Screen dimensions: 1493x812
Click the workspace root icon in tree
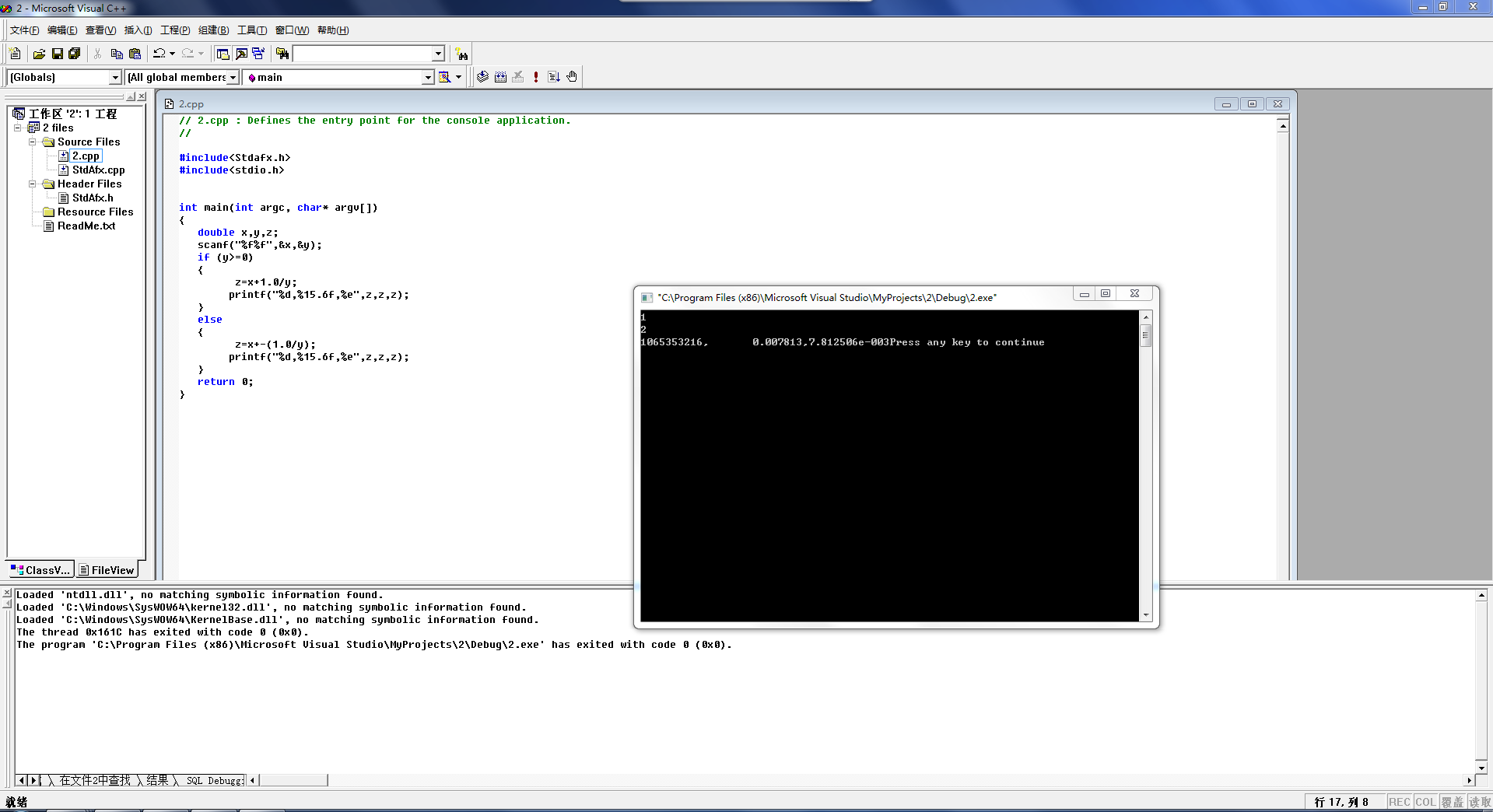19,114
